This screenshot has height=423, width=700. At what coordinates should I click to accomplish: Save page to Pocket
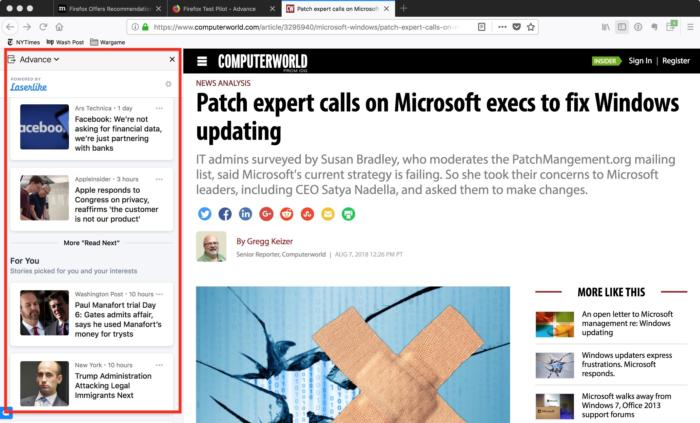click(x=517, y=27)
